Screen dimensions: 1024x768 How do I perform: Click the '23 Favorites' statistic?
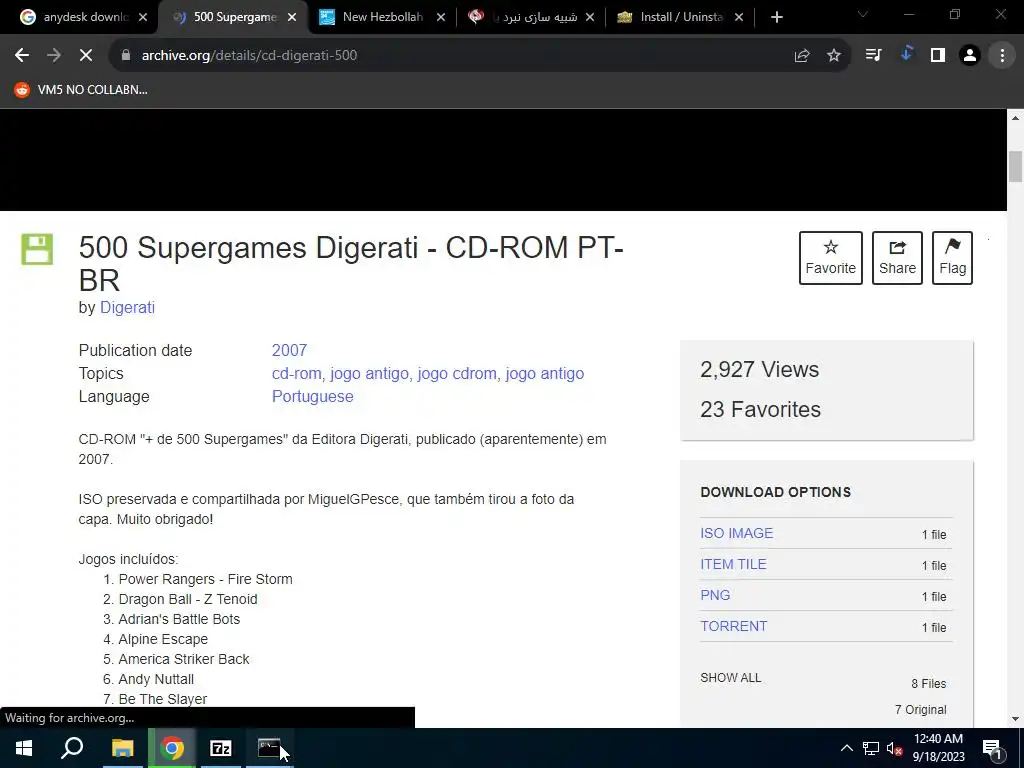click(760, 409)
